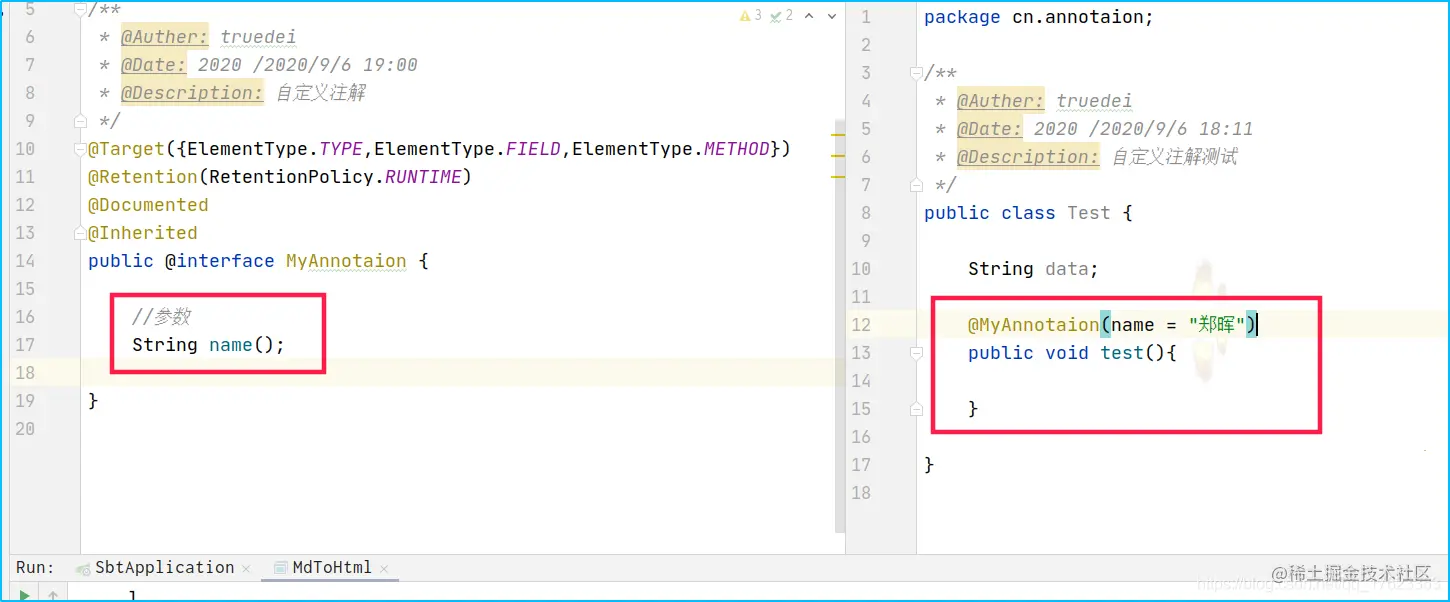1450x602 pixels.
Task: Collapse Javadoc comment at line 5 in MyAnnotaion
Action: [x=80, y=10]
